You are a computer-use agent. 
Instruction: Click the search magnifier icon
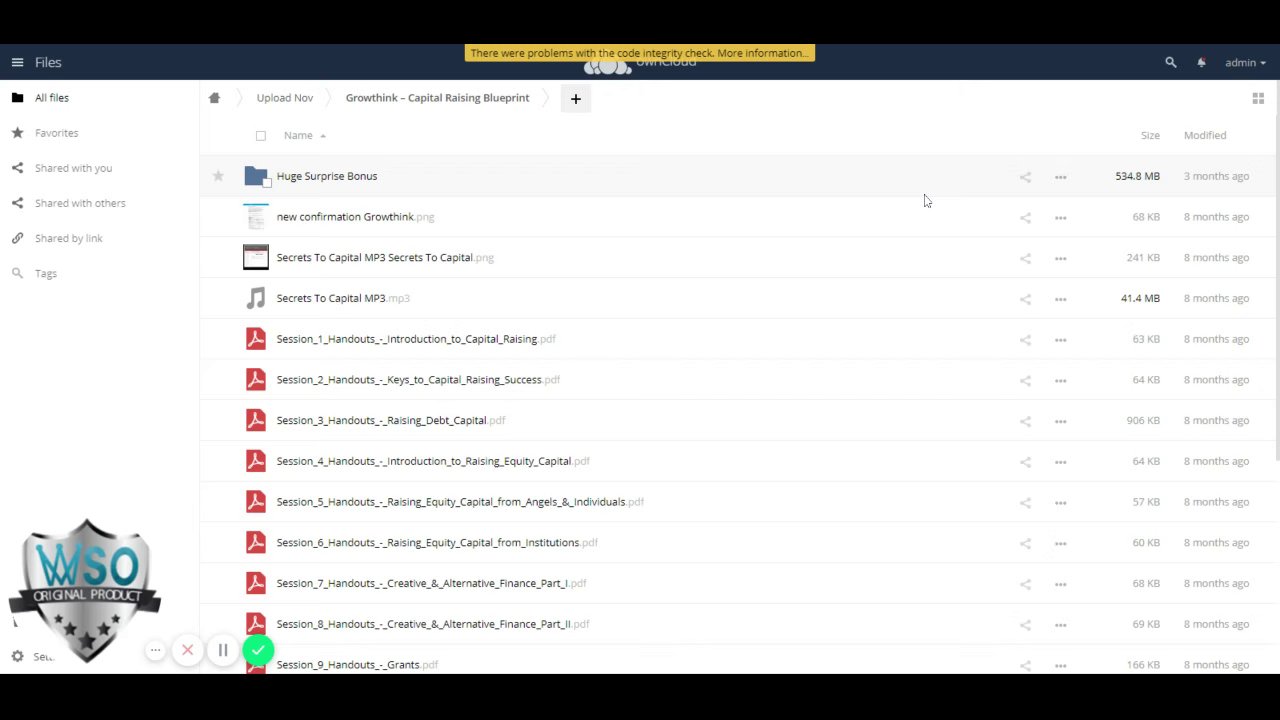(x=1171, y=62)
